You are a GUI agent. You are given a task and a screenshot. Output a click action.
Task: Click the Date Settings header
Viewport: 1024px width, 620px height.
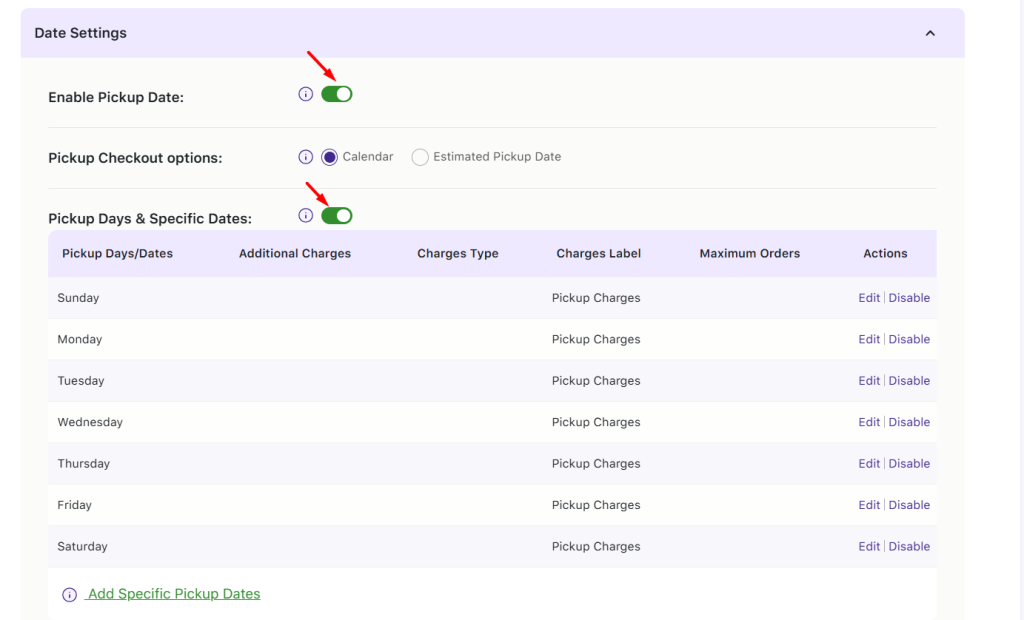(x=80, y=32)
